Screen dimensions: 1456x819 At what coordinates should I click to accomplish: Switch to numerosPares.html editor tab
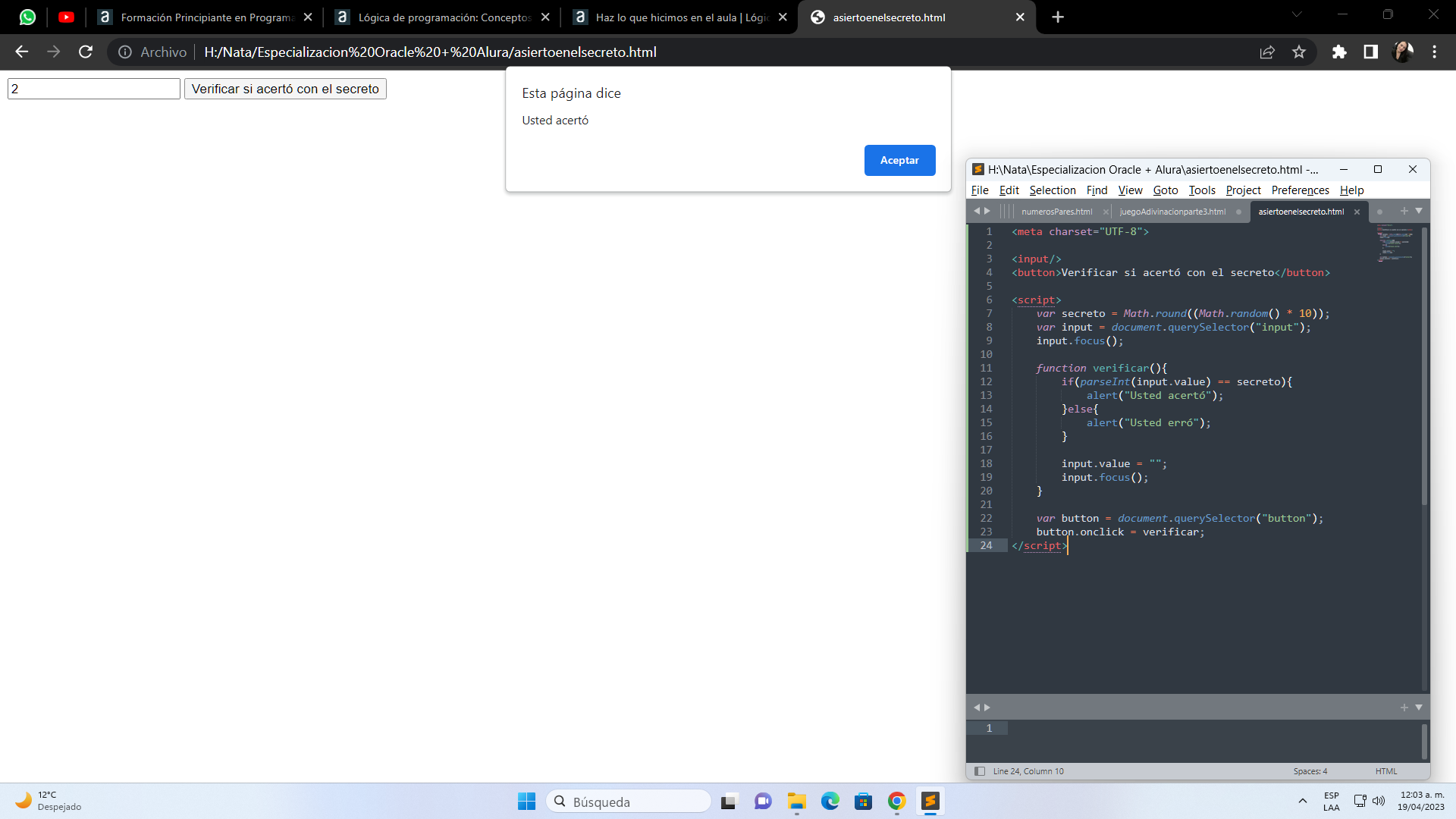click(x=1056, y=212)
